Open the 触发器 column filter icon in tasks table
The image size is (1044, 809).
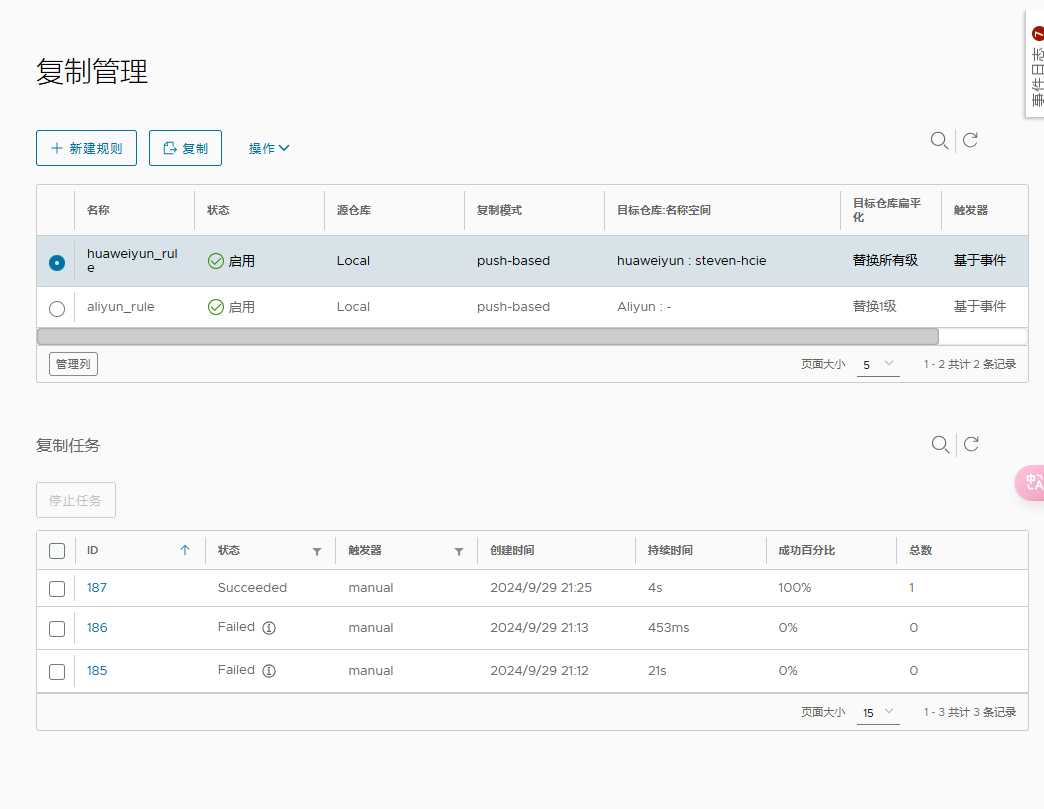click(459, 551)
